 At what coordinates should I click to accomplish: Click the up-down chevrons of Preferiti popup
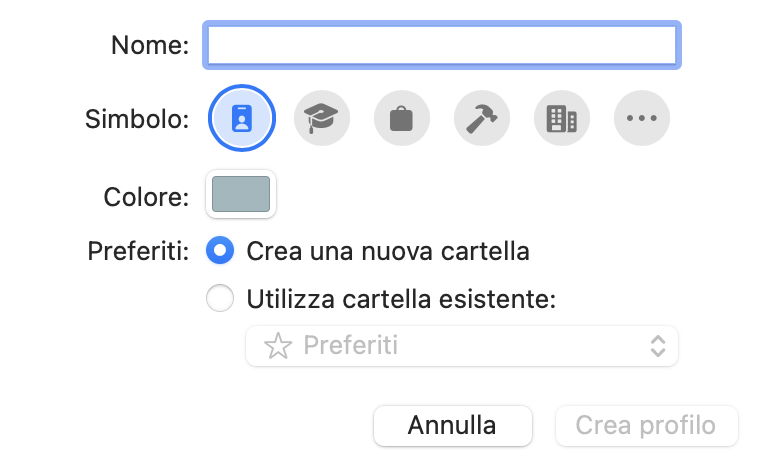point(658,346)
